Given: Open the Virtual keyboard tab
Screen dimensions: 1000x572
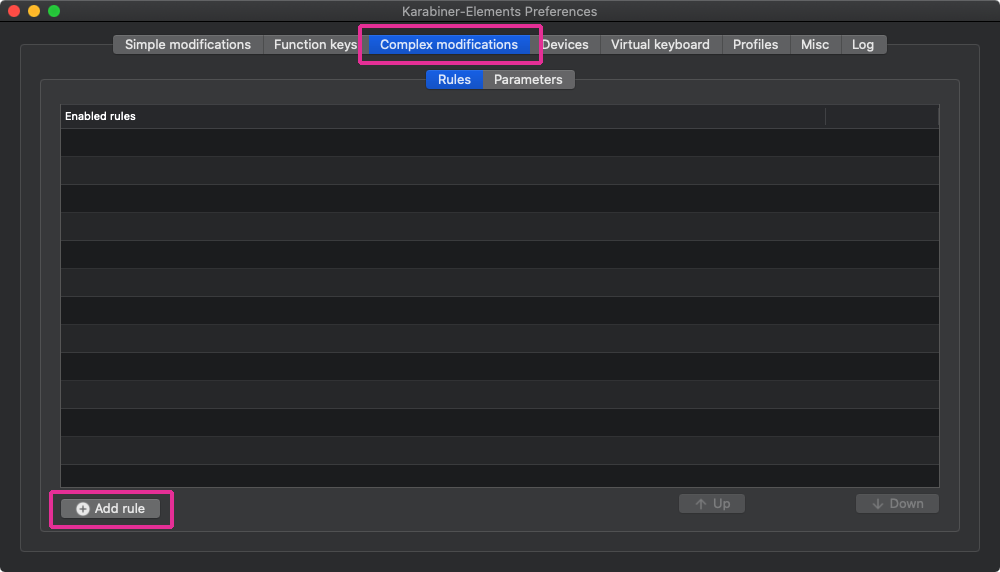Looking at the screenshot, I should point(660,45).
